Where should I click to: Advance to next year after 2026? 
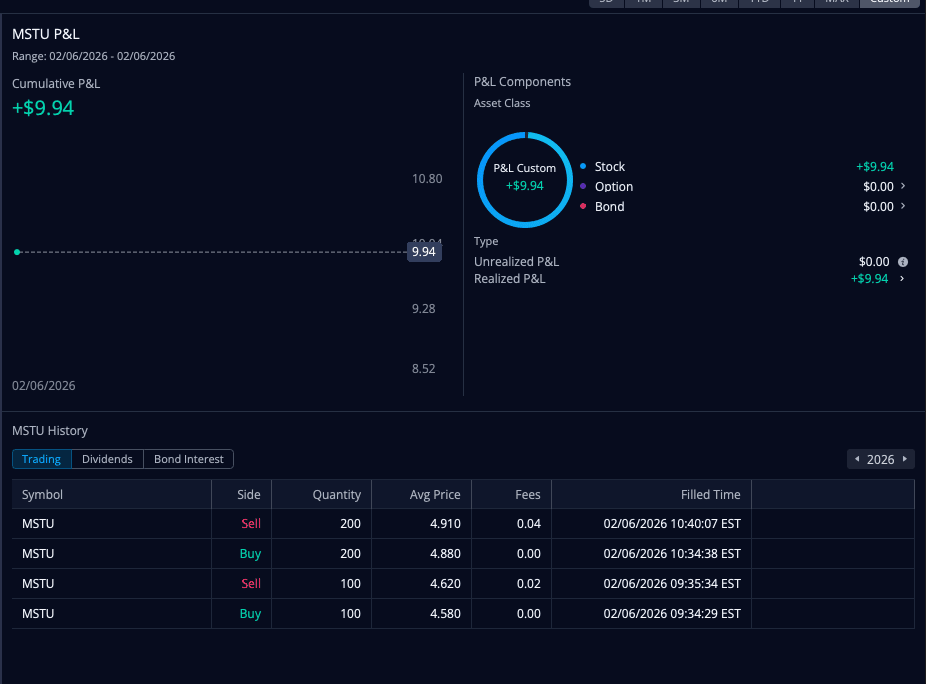point(905,459)
